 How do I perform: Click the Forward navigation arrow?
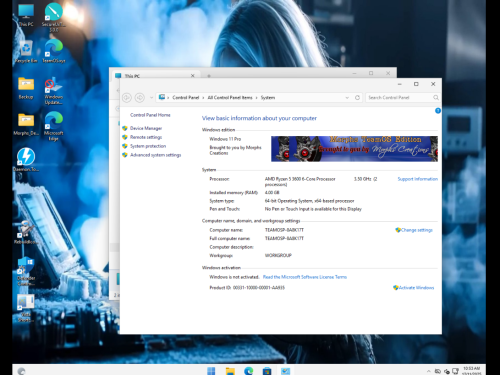140,98
